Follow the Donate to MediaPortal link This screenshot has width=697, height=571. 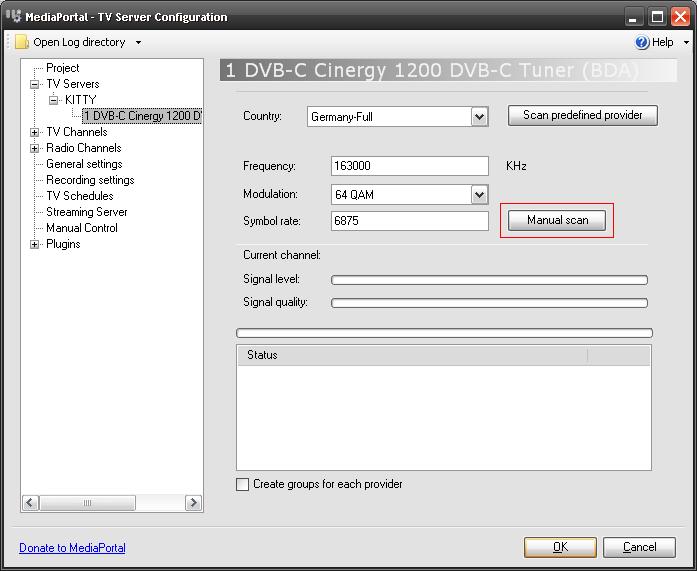[x=72, y=548]
